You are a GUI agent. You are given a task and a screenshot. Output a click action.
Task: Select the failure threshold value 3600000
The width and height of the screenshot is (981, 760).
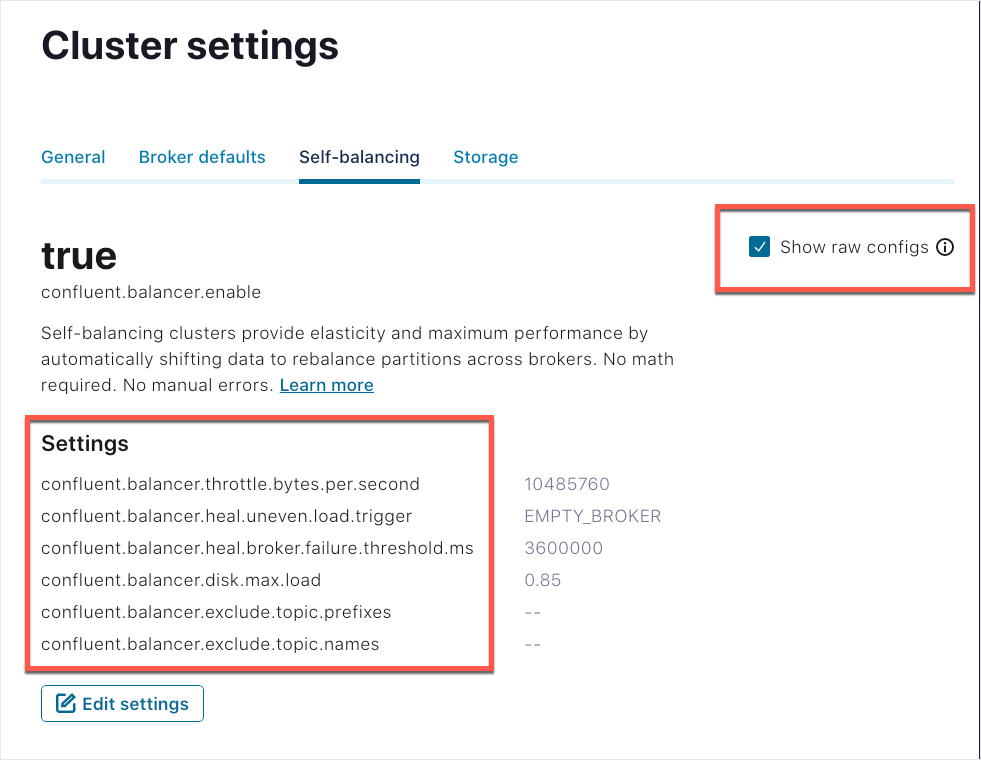pyautogui.click(x=563, y=548)
